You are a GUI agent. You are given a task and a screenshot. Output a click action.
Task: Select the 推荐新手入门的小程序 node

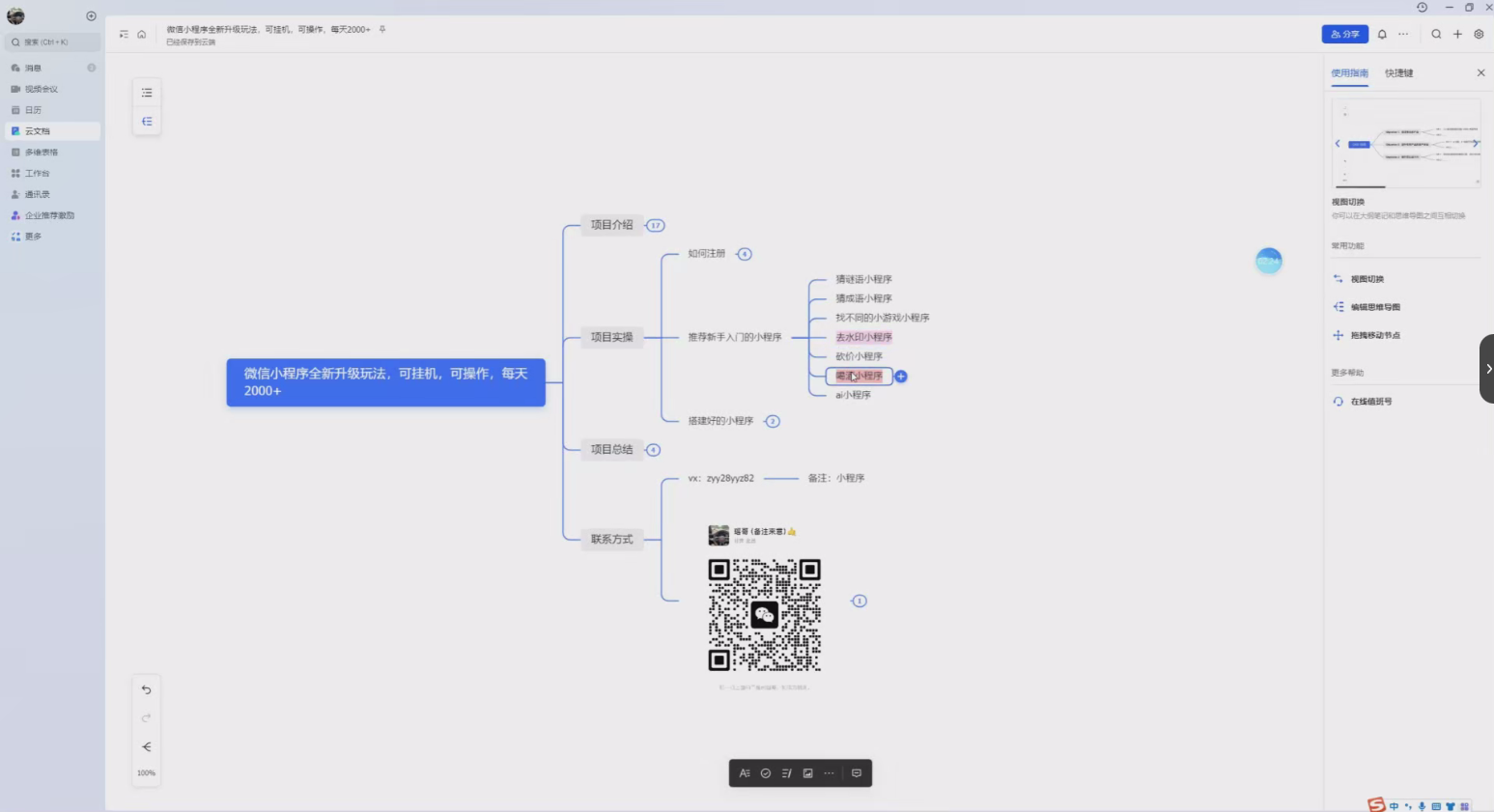[x=735, y=337]
